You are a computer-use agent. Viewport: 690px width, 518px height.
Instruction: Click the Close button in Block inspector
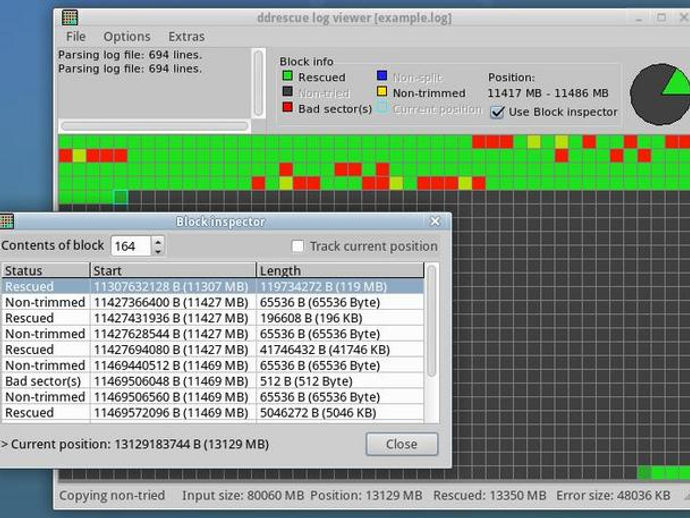coord(402,444)
